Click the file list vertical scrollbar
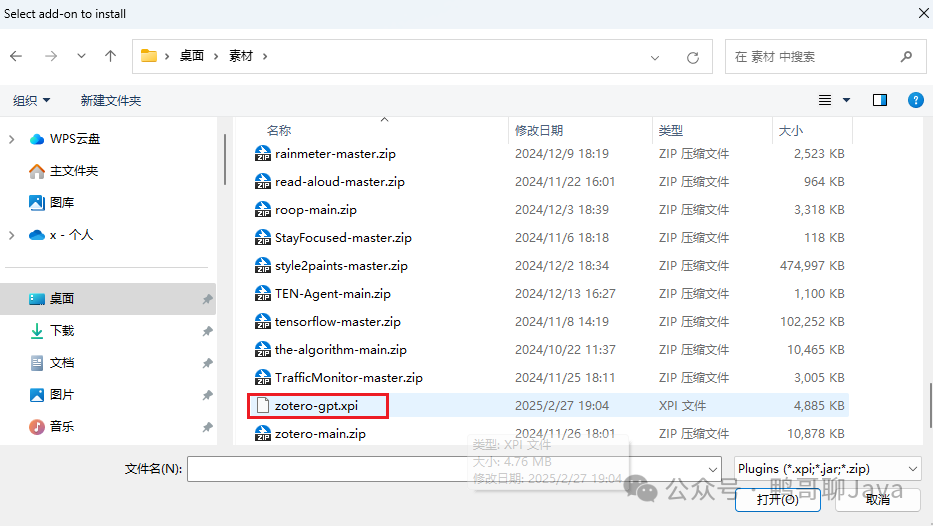Viewport: 933px width, 526px height. (x=930, y=406)
